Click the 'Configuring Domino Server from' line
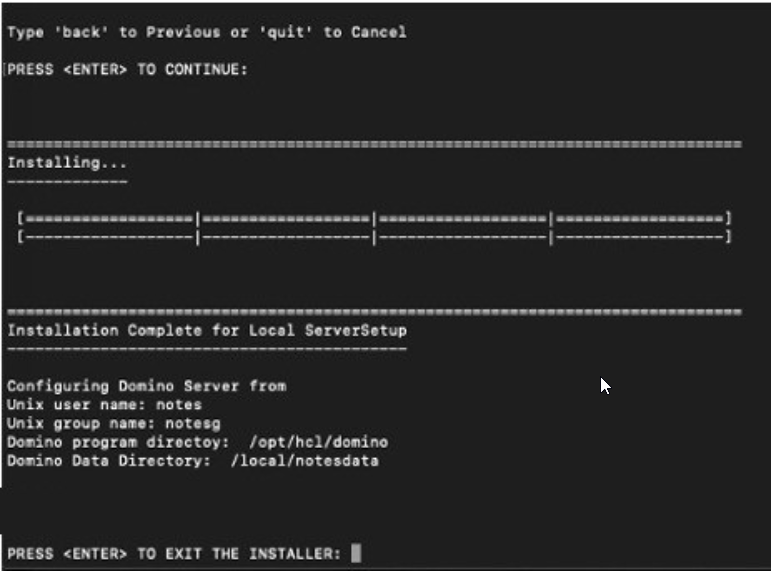This screenshot has width=772, height=573. click(x=146, y=386)
